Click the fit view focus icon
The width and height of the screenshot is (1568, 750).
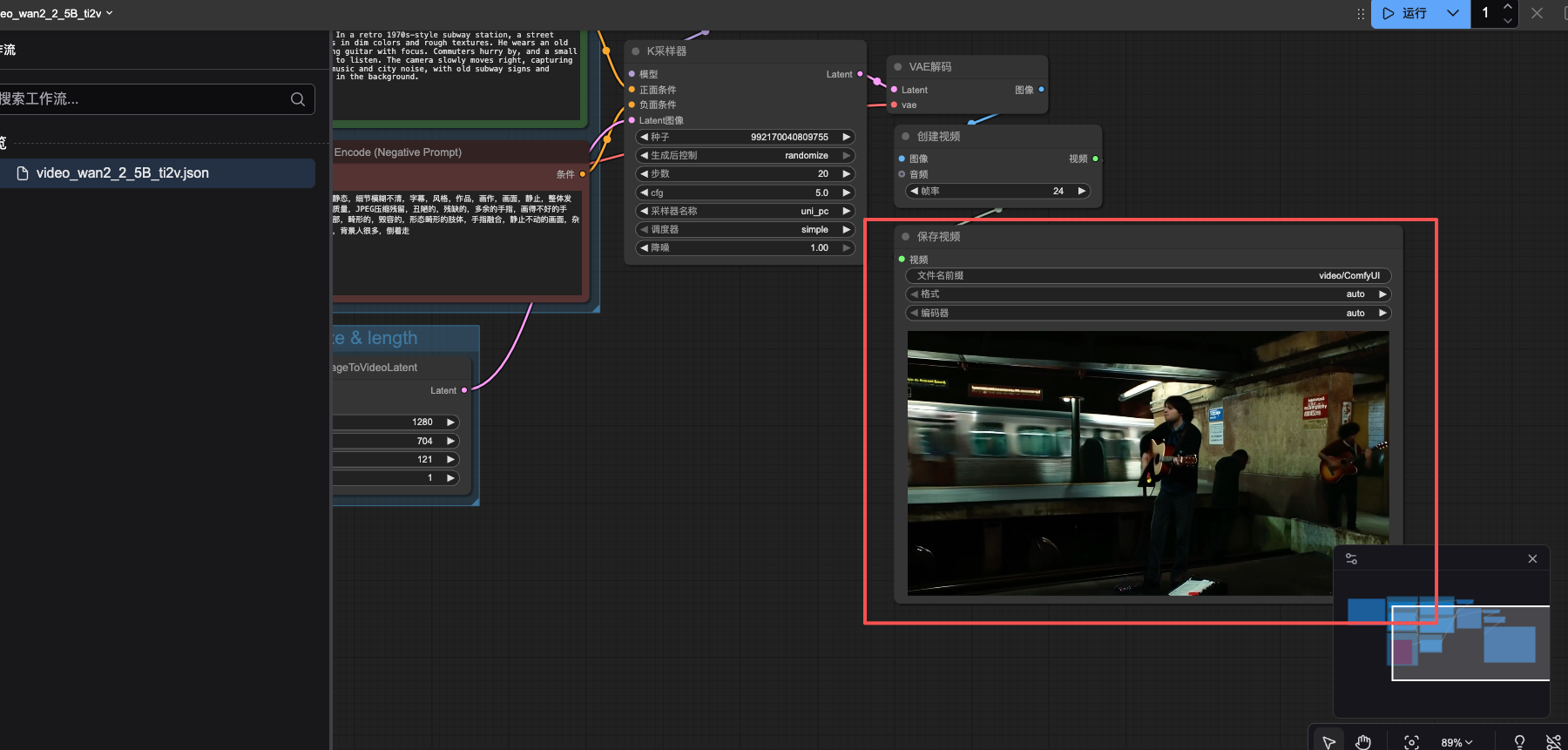pyautogui.click(x=1411, y=741)
